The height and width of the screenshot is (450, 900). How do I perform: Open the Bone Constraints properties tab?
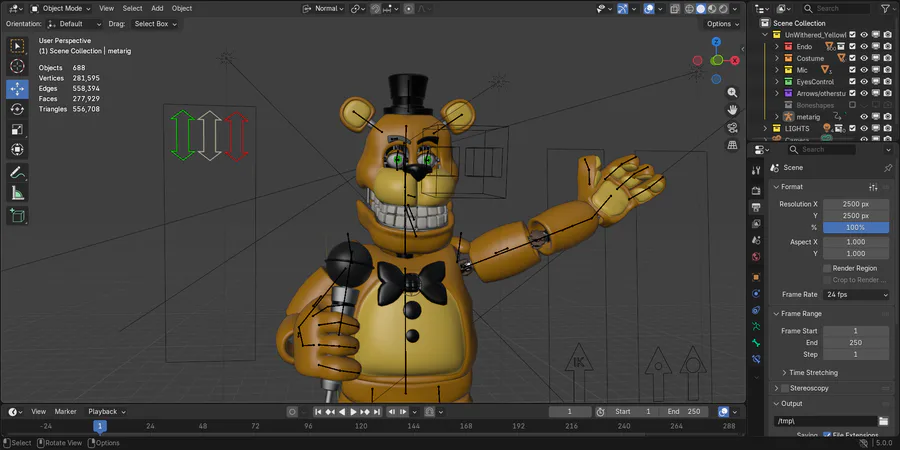point(757,359)
